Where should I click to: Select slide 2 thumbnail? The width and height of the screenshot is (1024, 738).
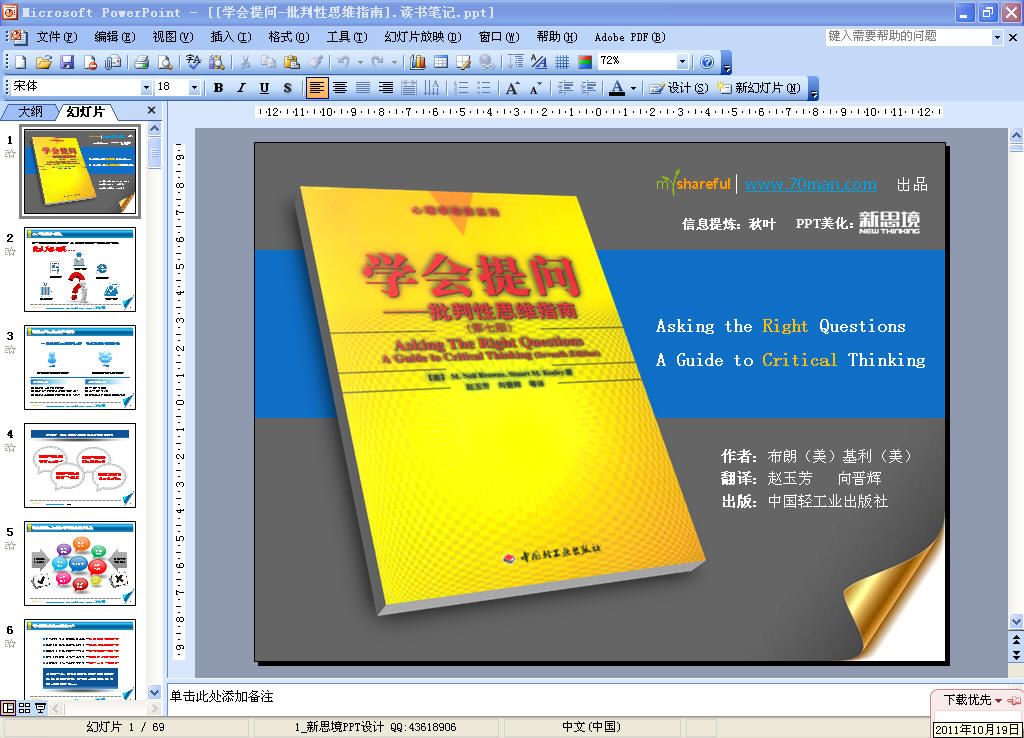click(x=80, y=269)
